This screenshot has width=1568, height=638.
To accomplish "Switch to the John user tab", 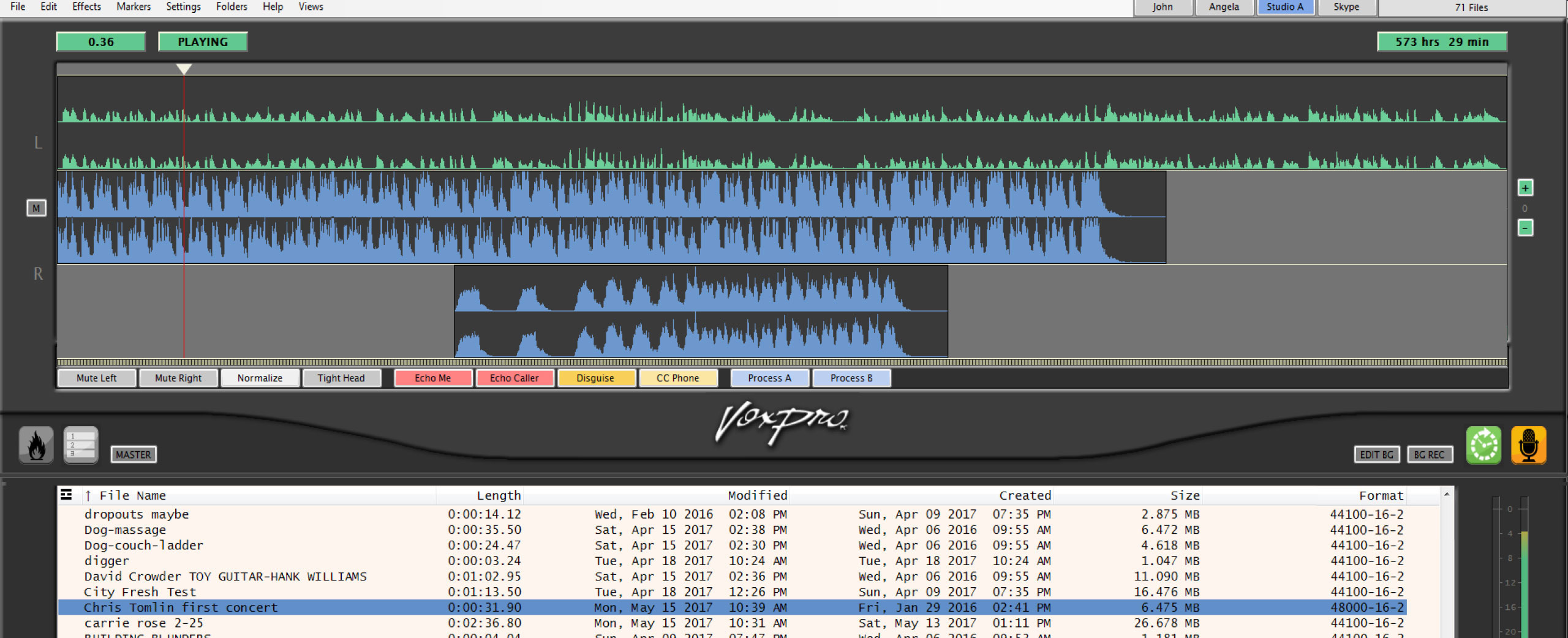I will point(1163,7).
